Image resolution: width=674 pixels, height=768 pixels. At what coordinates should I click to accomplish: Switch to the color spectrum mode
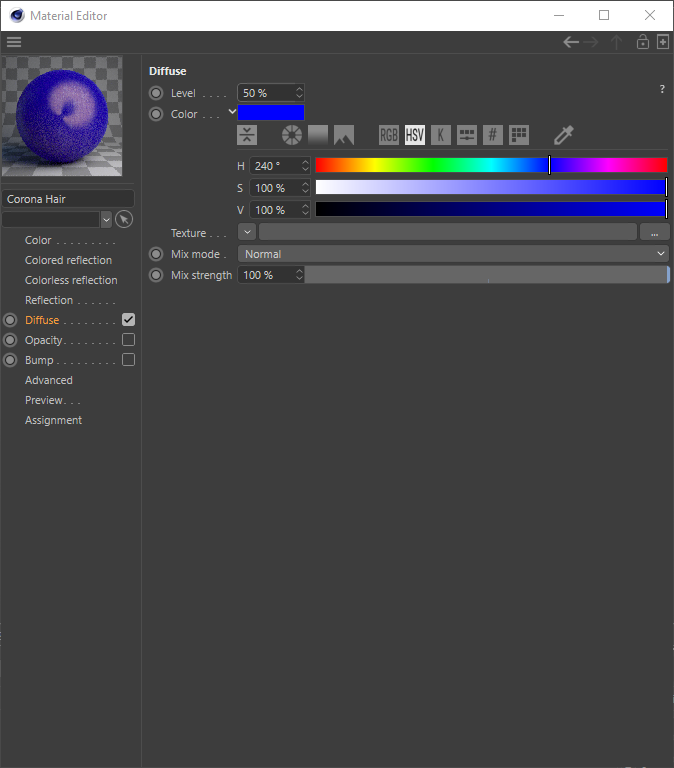[318, 135]
